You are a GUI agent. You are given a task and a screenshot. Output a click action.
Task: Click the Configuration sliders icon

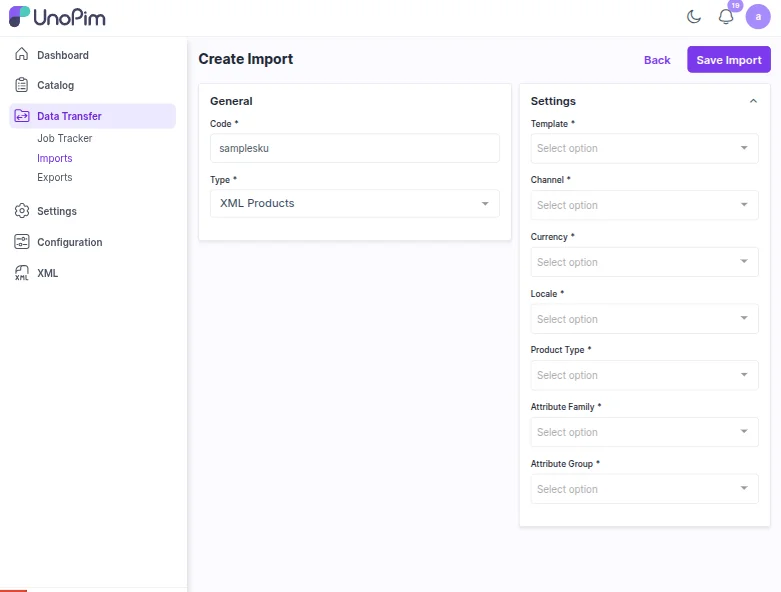point(21,242)
